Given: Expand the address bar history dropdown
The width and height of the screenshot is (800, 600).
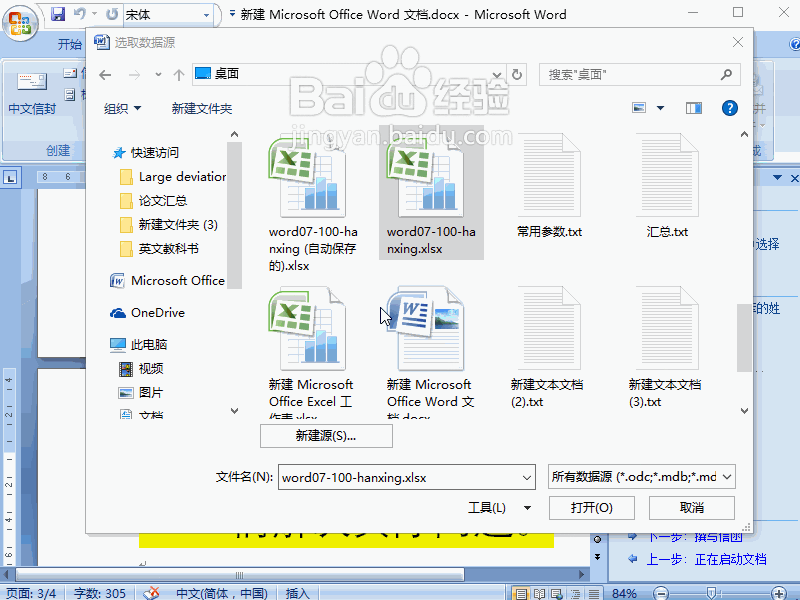Looking at the screenshot, I should [x=497, y=75].
